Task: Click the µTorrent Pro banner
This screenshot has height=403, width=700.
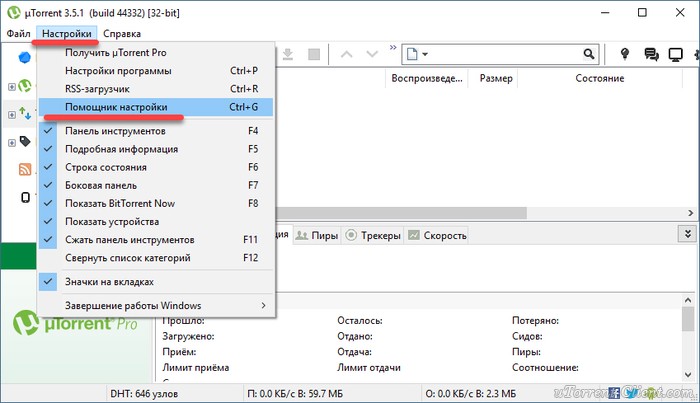Action: pyautogui.click(x=76, y=323)
